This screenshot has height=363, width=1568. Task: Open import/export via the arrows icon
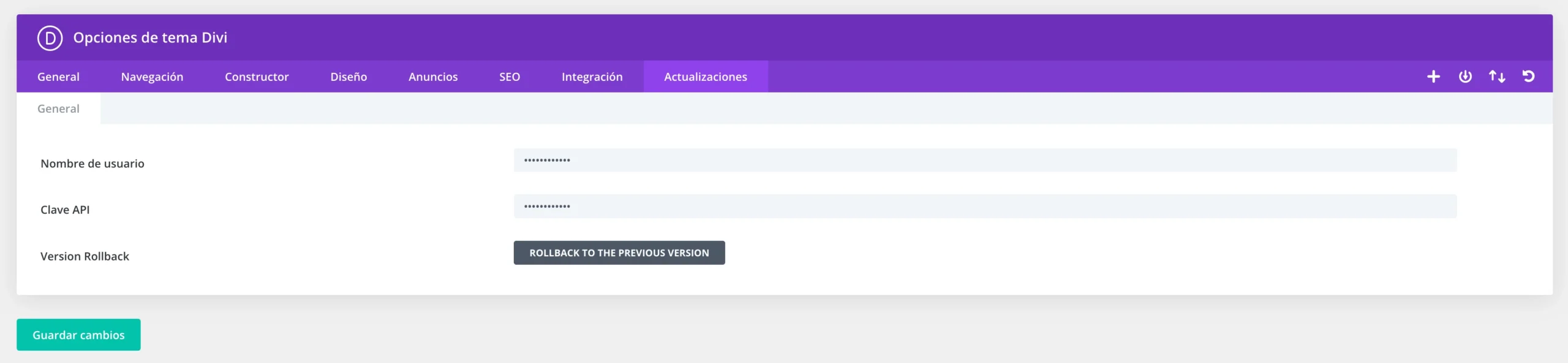coord(1497,77)
